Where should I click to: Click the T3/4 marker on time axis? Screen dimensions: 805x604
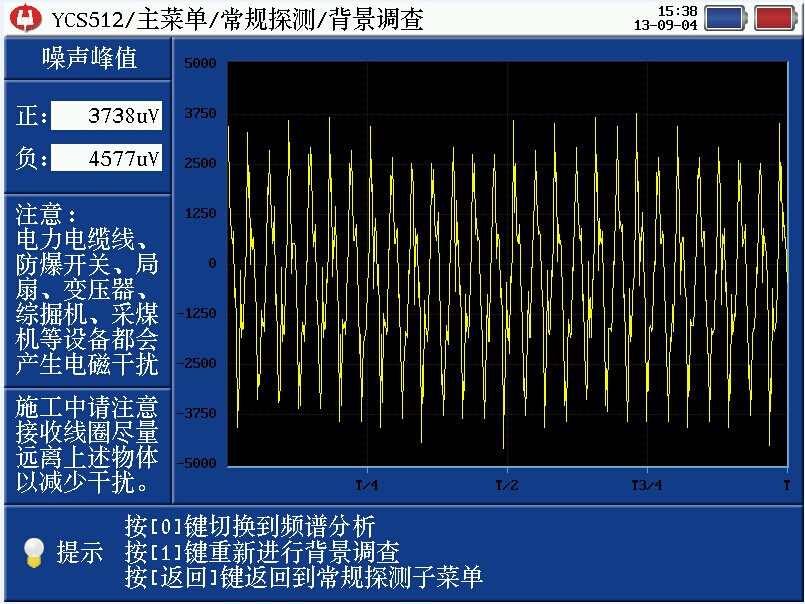(646, 485)
